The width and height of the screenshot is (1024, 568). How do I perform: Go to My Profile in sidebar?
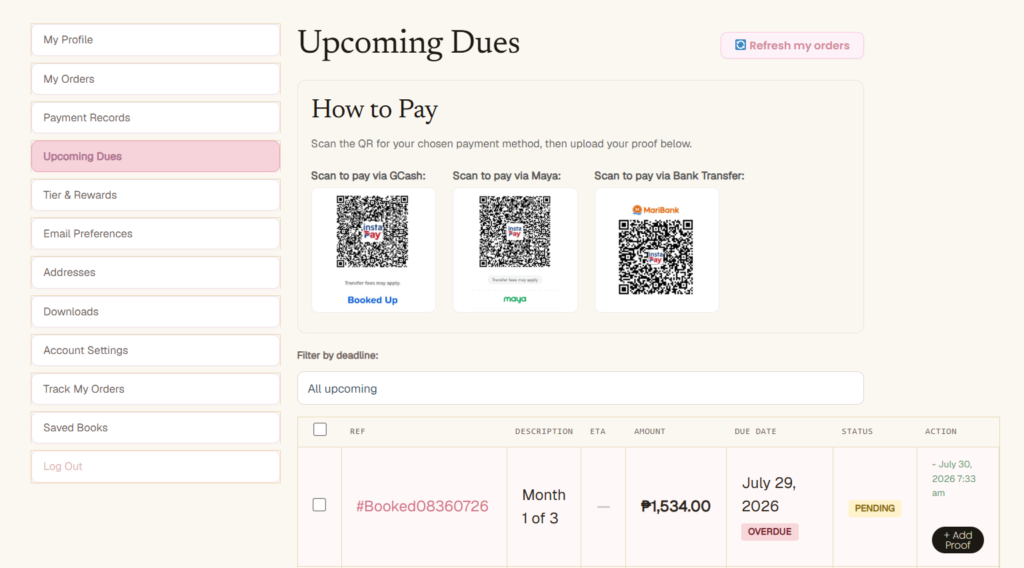tap(155, 40)
